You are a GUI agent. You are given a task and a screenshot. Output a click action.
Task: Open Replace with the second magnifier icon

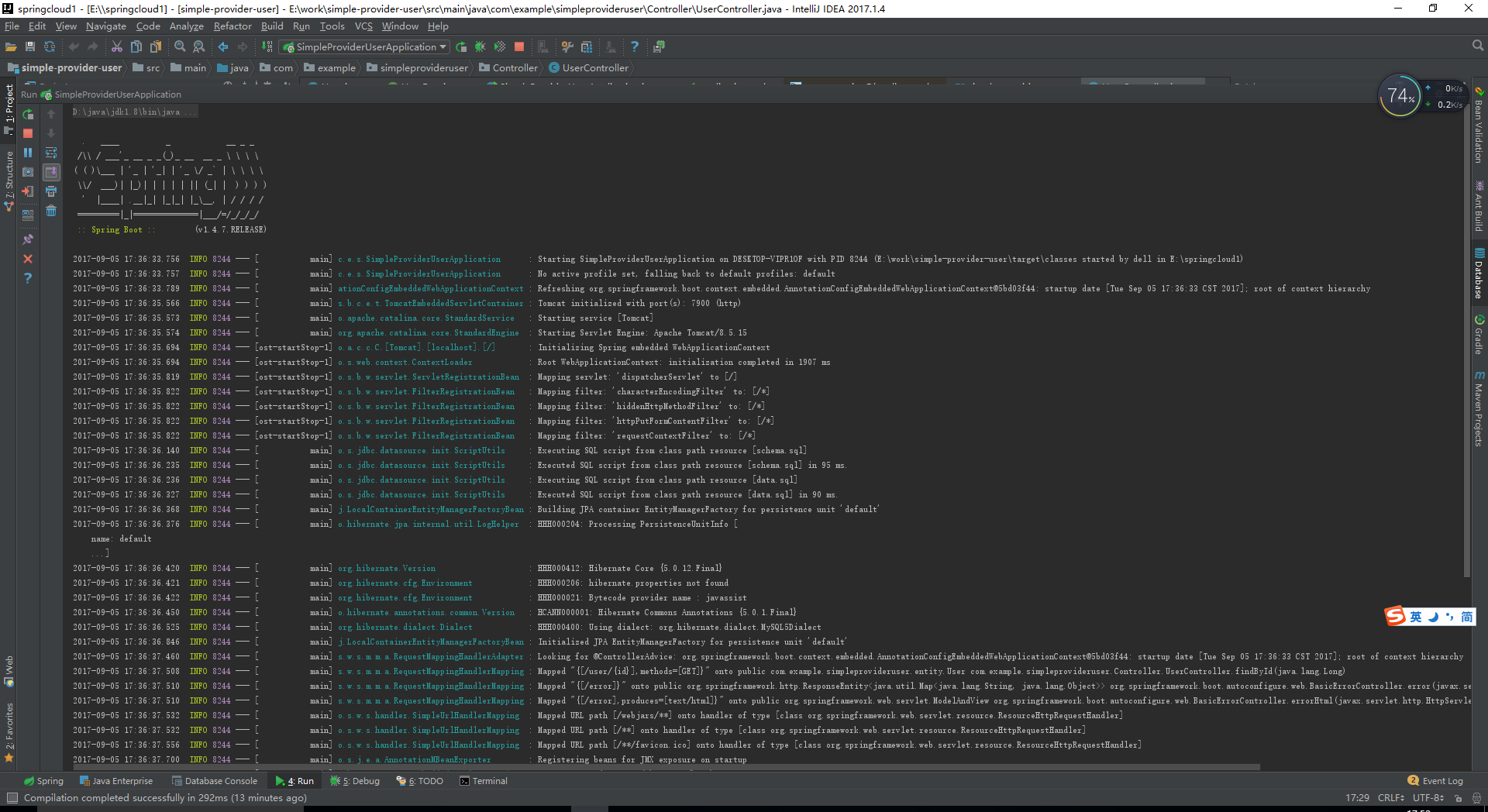coord(199,47)
